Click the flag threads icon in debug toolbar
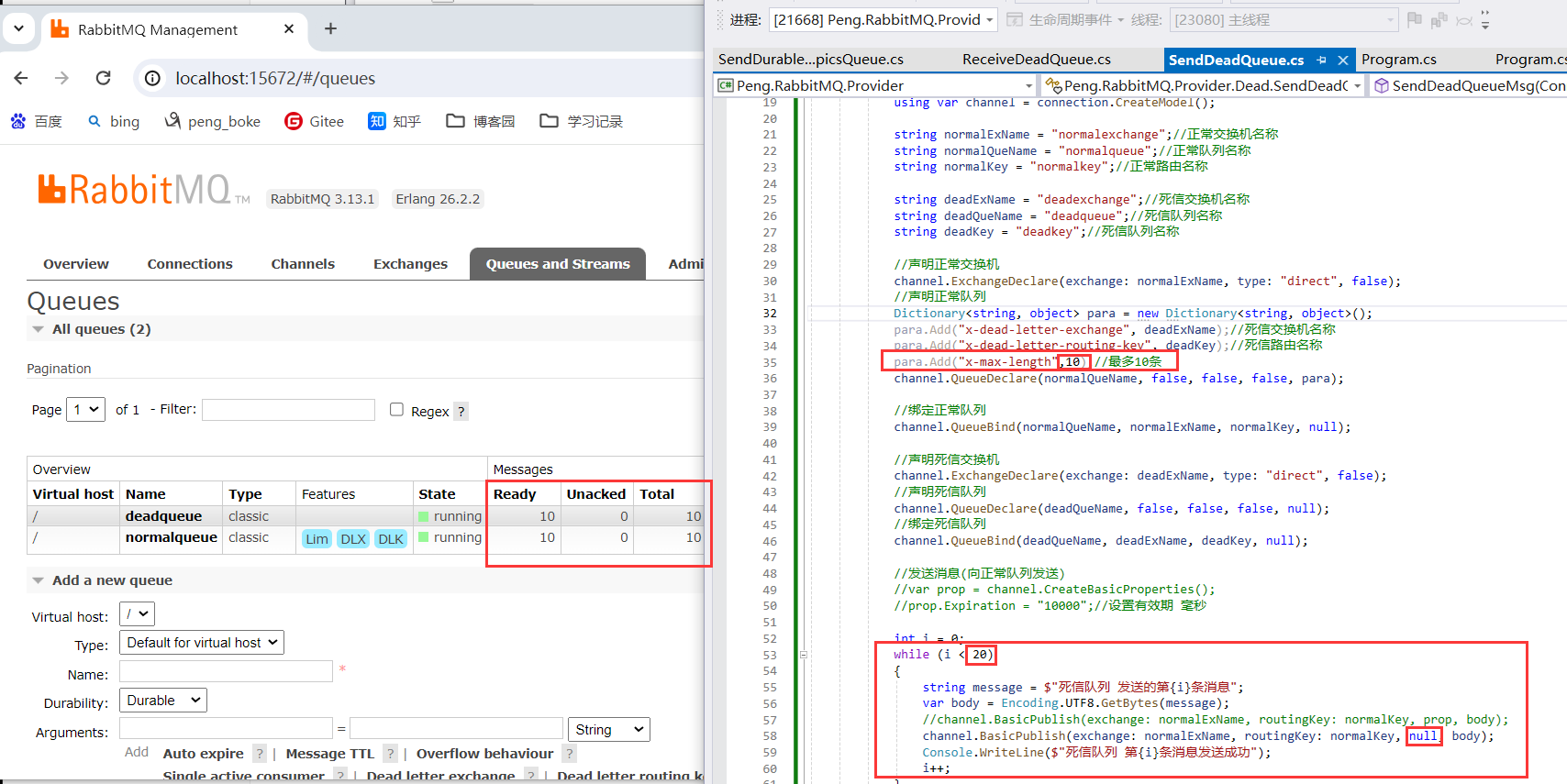 tap(1414, 19)
